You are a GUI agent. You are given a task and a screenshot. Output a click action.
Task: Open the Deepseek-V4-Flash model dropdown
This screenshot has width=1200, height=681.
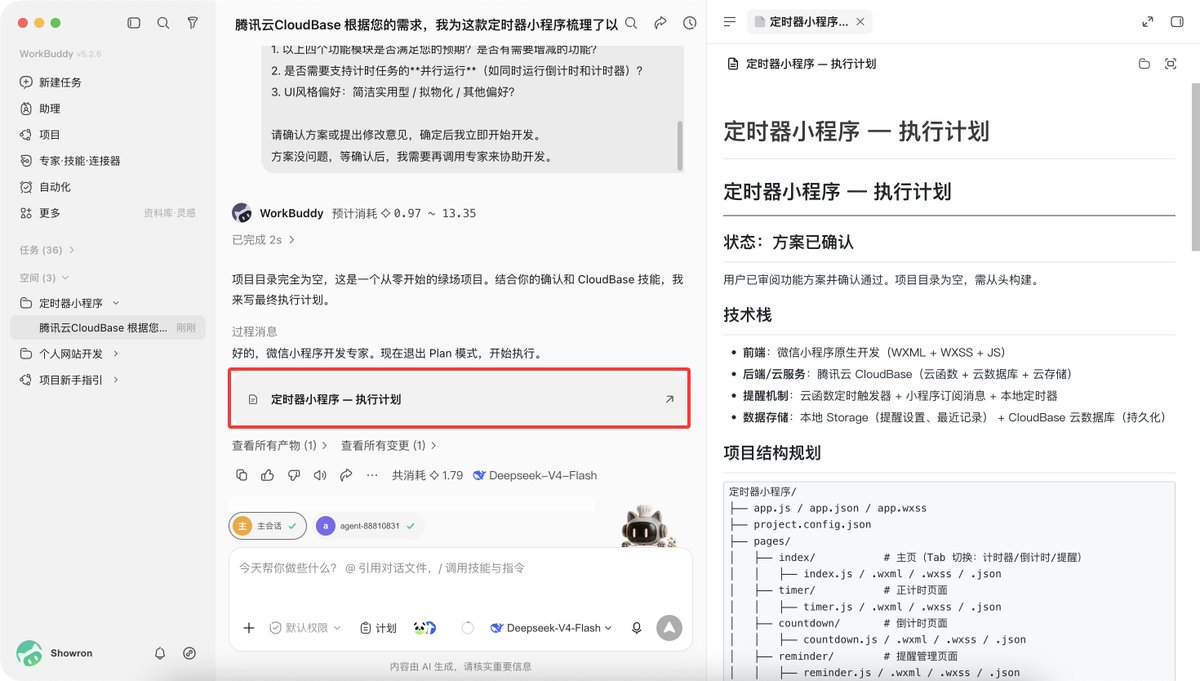[x=551, y=628]
